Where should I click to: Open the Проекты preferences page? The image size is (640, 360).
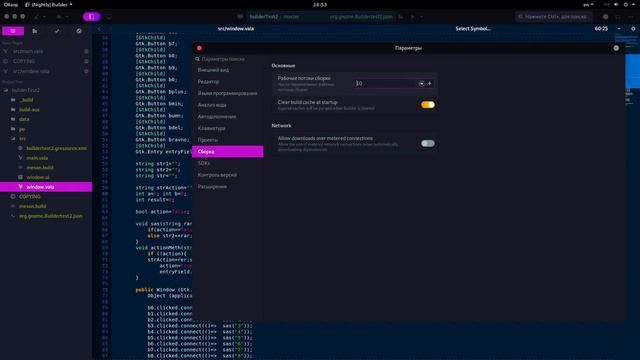228,140
